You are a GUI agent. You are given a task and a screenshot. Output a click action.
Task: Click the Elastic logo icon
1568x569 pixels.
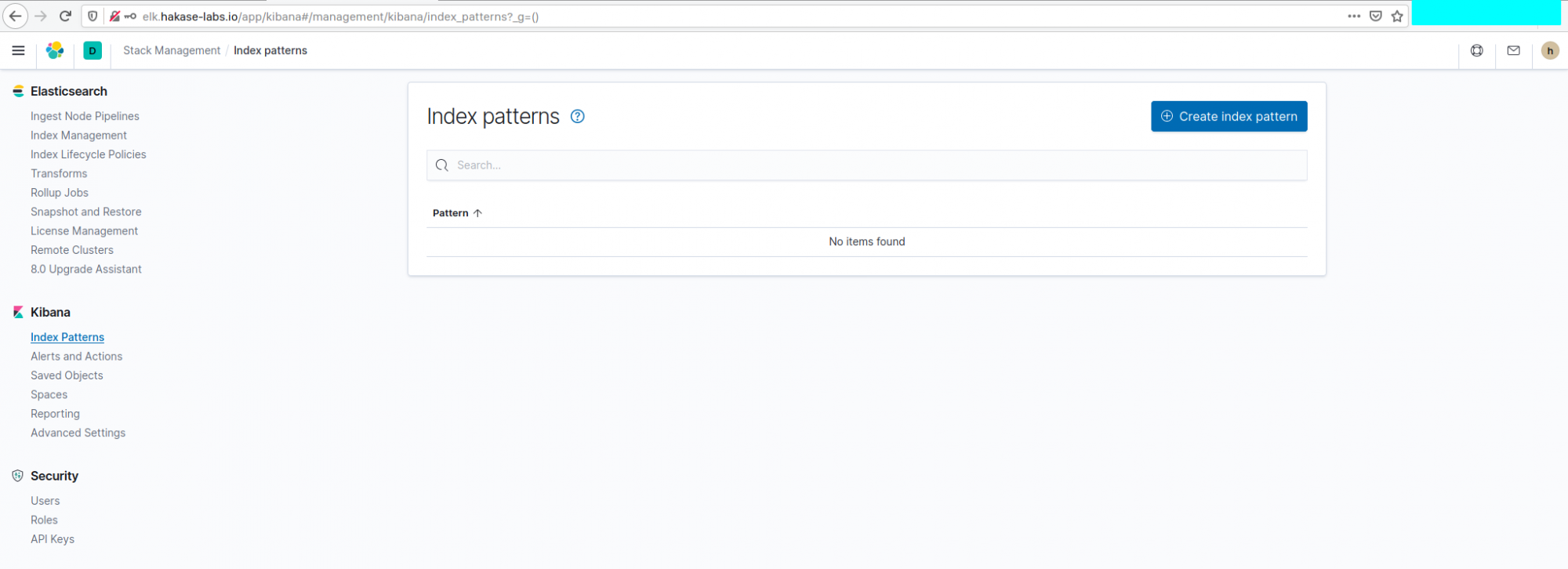pos(55,50)
